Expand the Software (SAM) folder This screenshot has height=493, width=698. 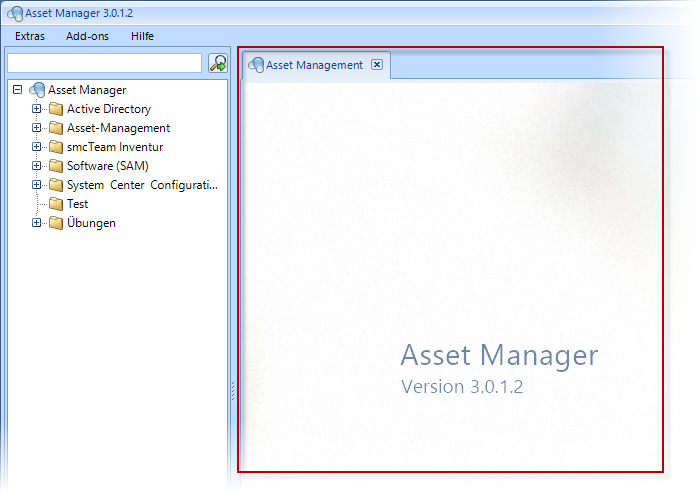tap(37, 166)
